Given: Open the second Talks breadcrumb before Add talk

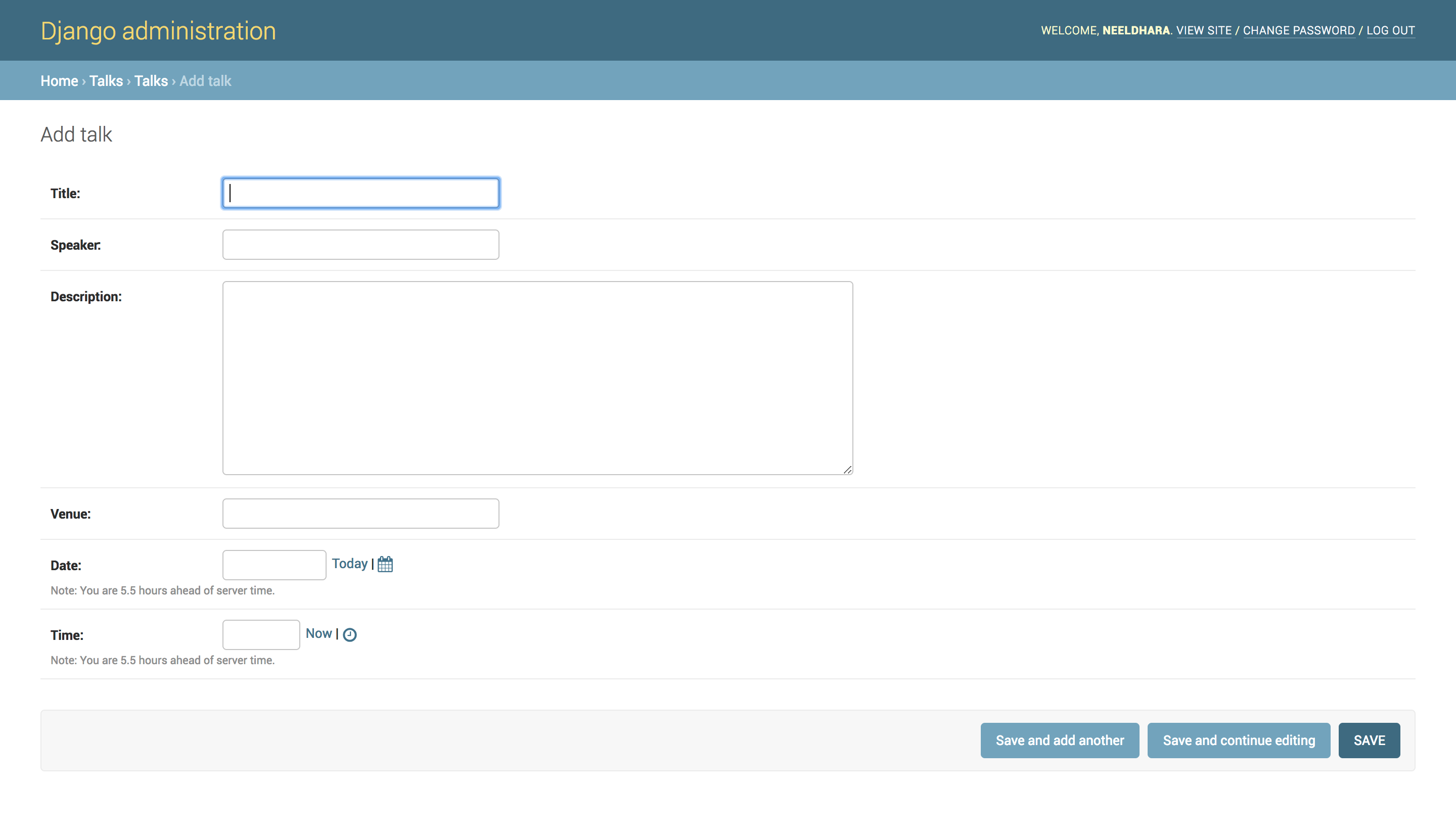Looking at the screenshot, I should click(152, 80).
